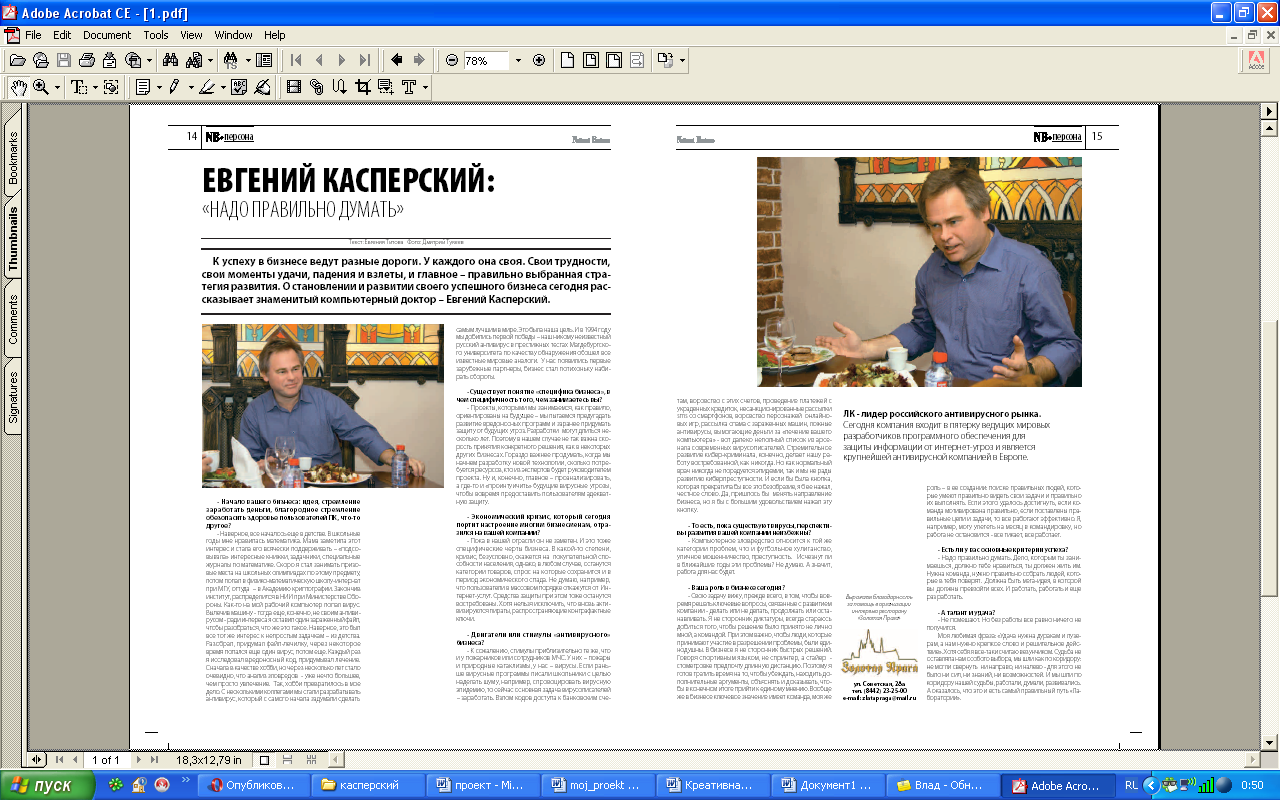This screenshot has height=800, width=1280.
Task: Open the Document menu
Action: coord(107,35)
